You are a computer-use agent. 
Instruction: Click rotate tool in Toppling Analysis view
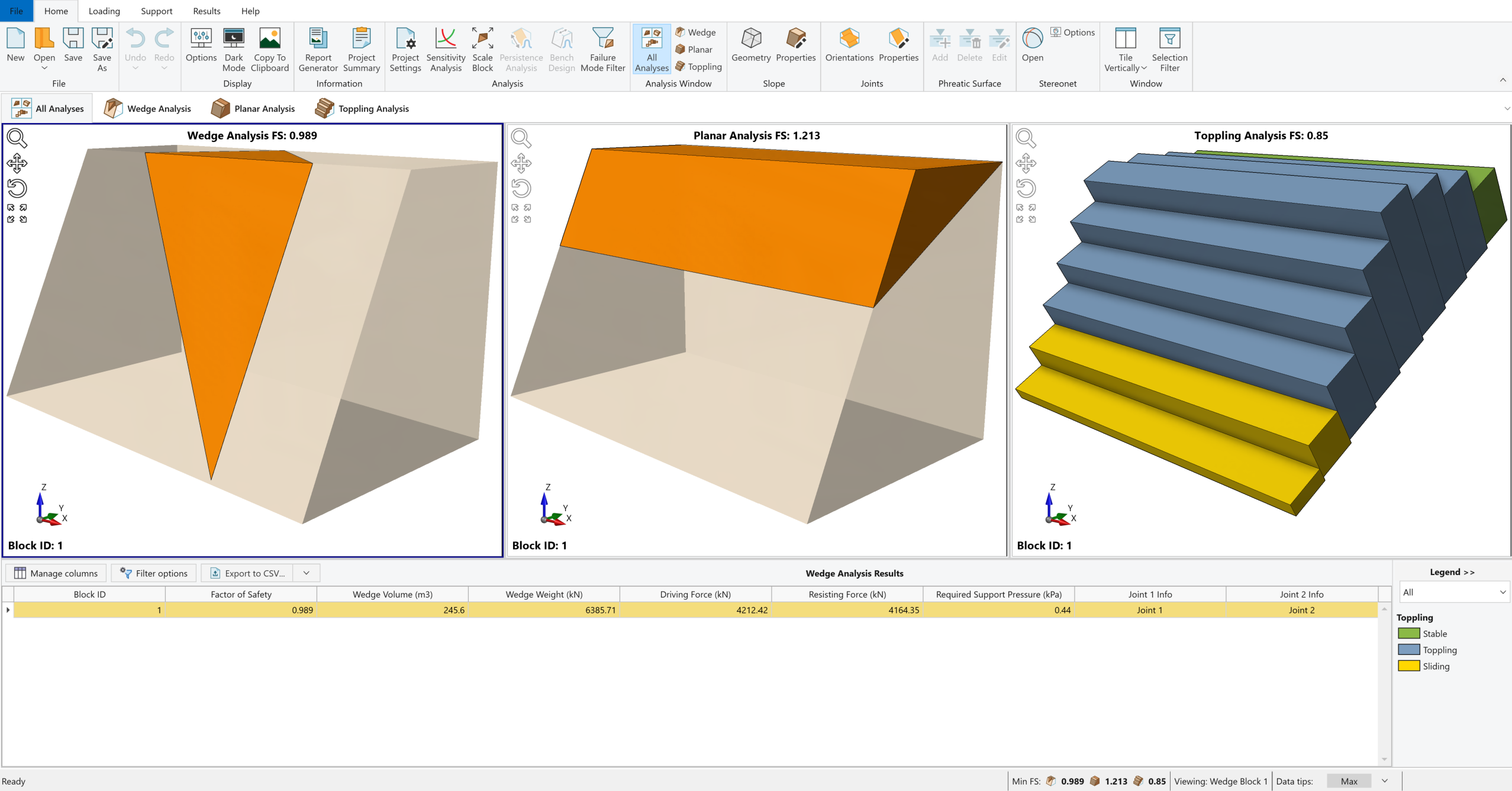(x=1026, y=188)
